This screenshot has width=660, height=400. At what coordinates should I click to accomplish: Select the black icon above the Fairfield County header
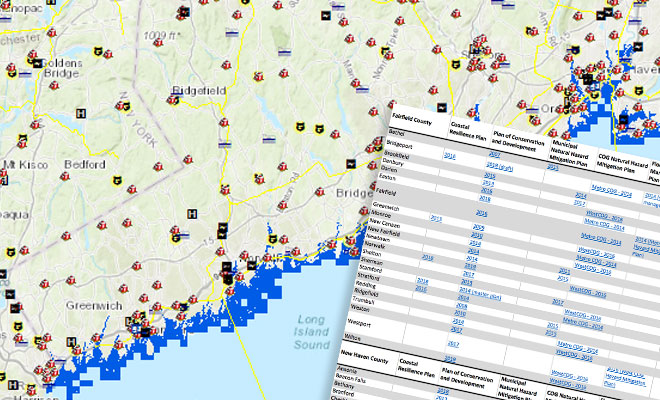442,107
